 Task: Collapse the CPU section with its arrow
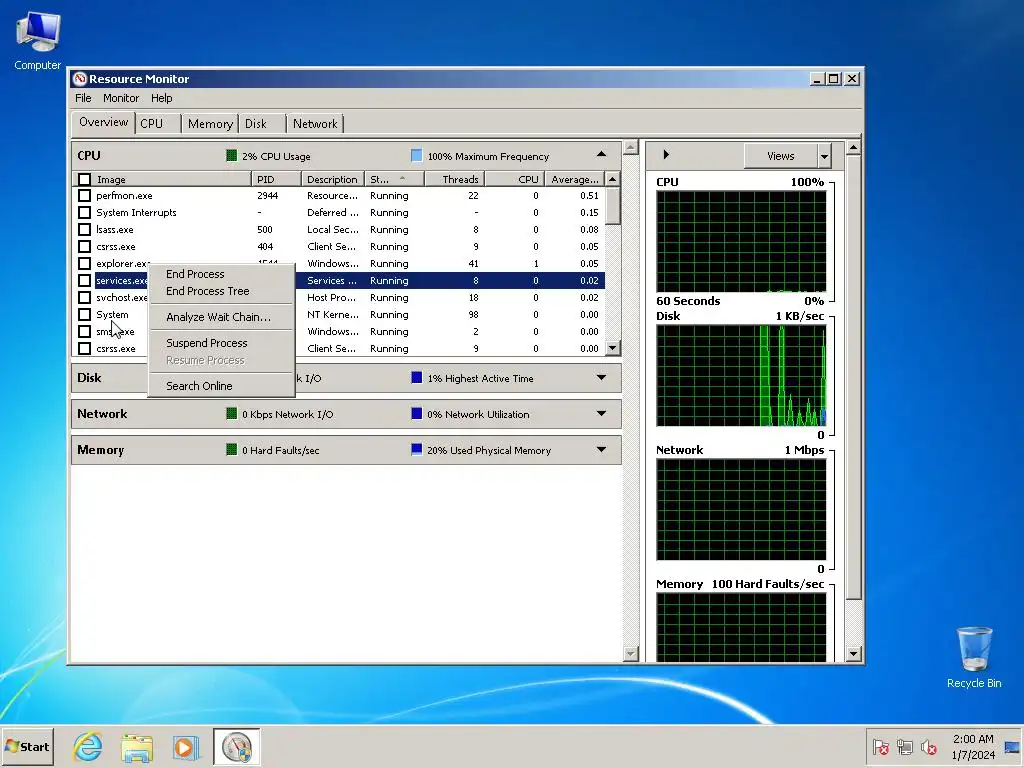pos(601,155)
